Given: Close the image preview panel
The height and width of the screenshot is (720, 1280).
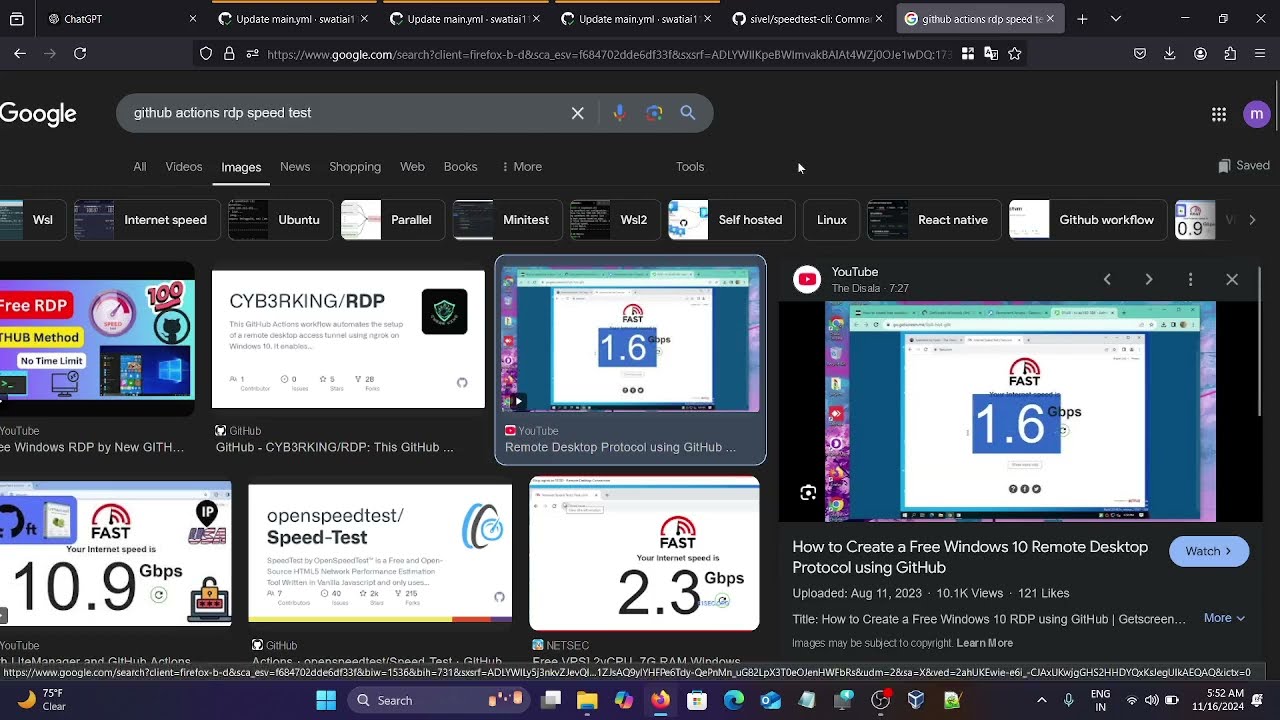Looking at the screenshot, I should [1232, 280].
